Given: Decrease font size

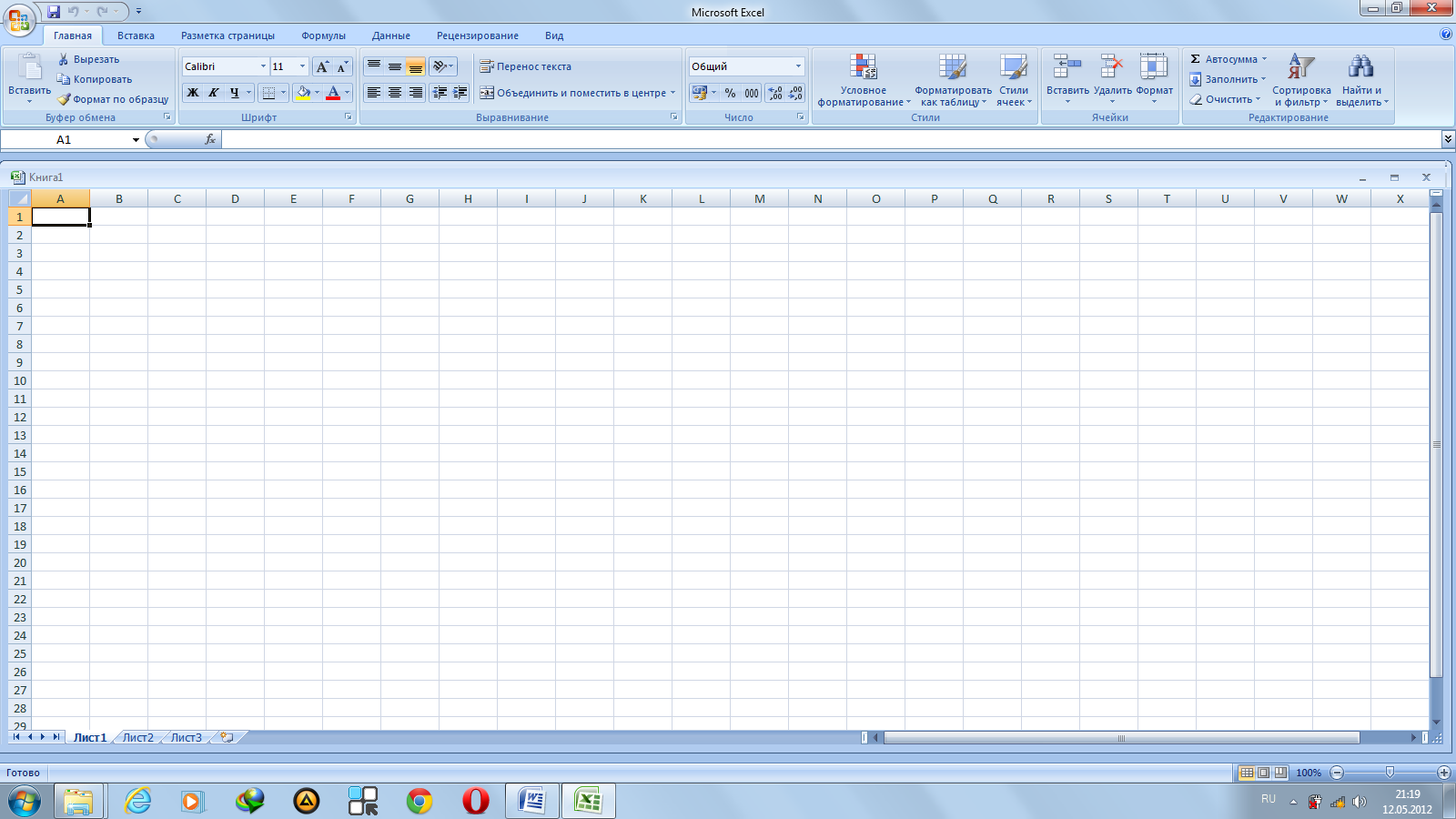Looking at the screenshot, I should [x=342, y=66].
